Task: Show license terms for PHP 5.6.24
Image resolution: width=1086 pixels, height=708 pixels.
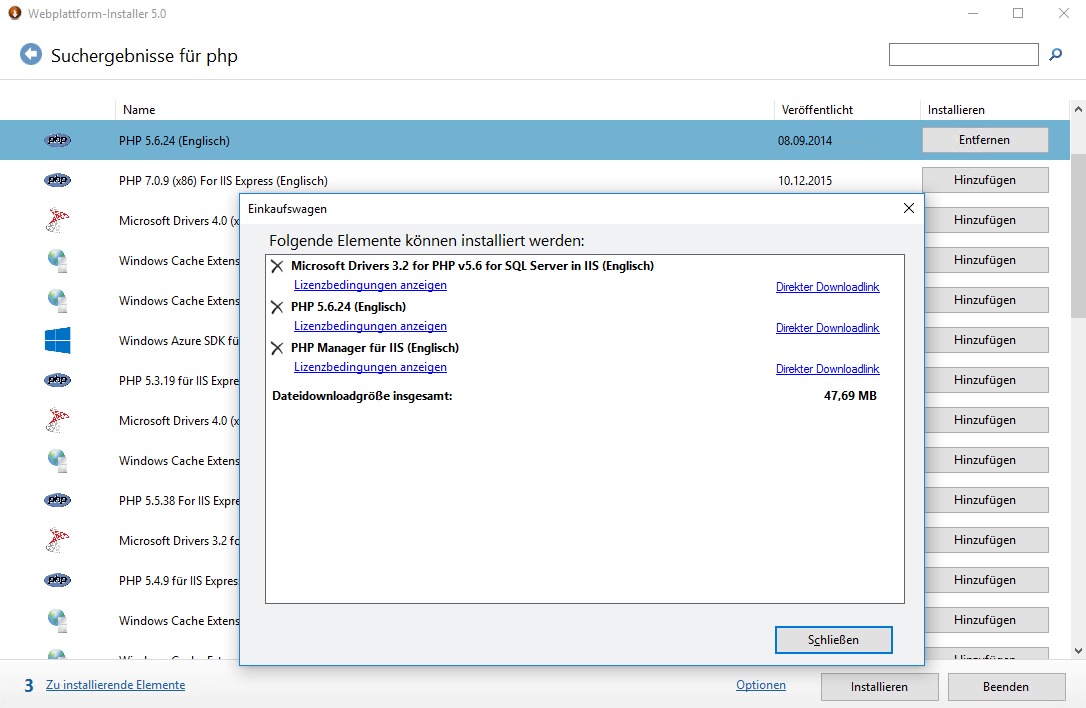Action: [370, 326]
